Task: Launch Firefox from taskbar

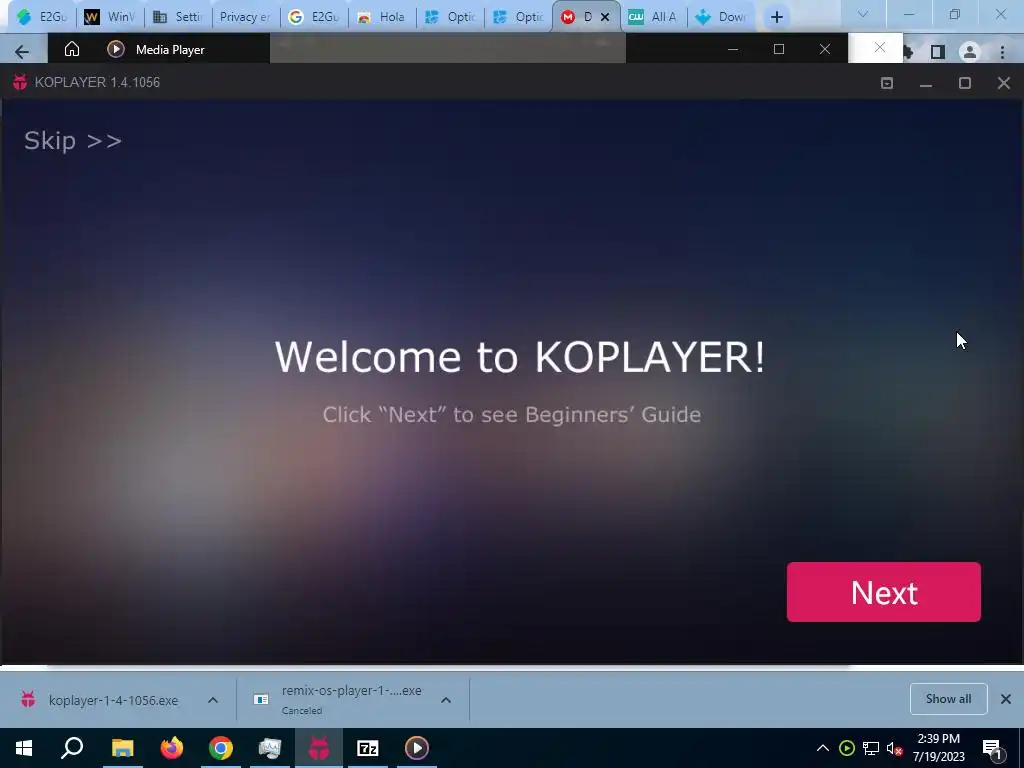Action: (172, 748)
